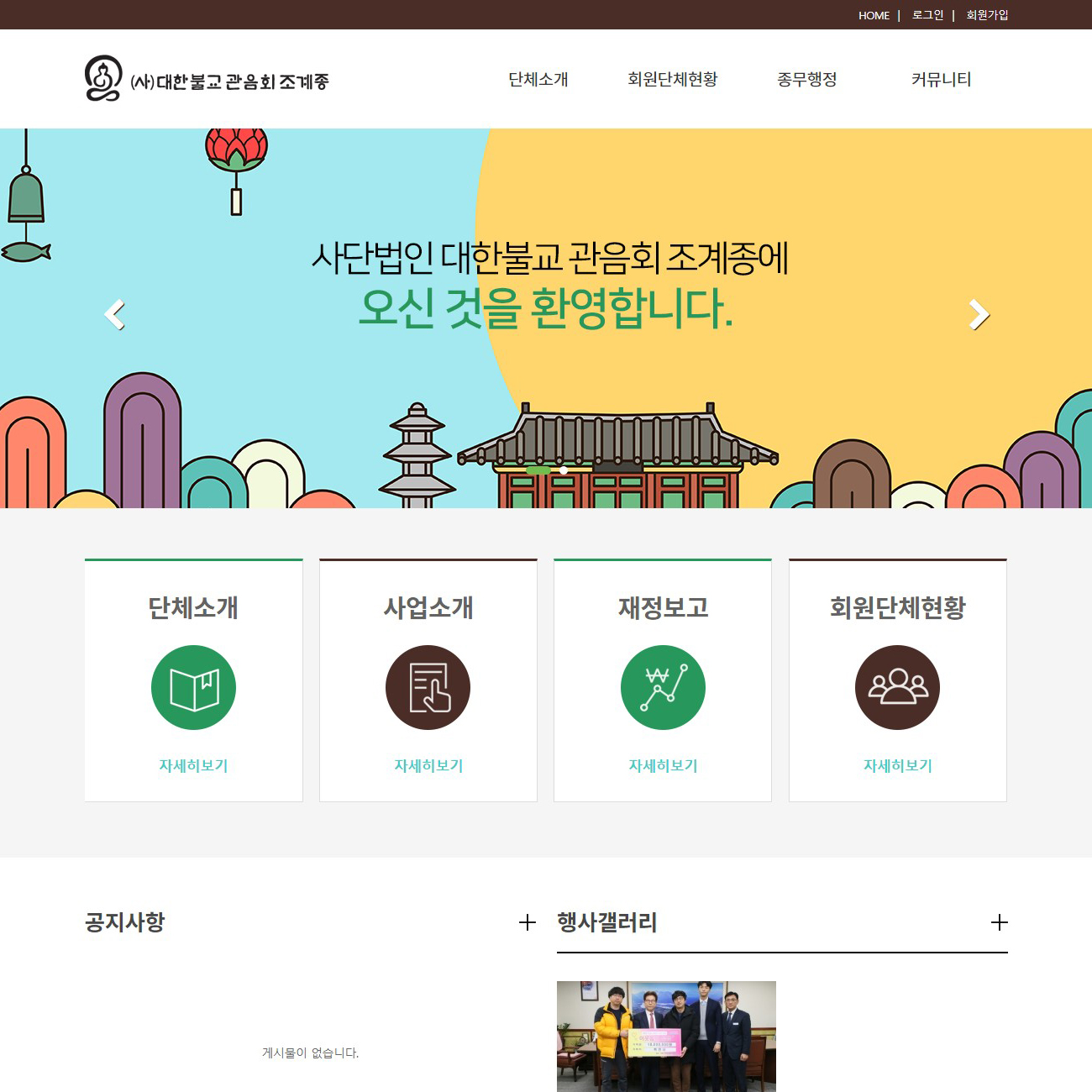Advance to next banner slide arrow
Viewport: 1092px width, 1092px height.
(x=979, y=315)
